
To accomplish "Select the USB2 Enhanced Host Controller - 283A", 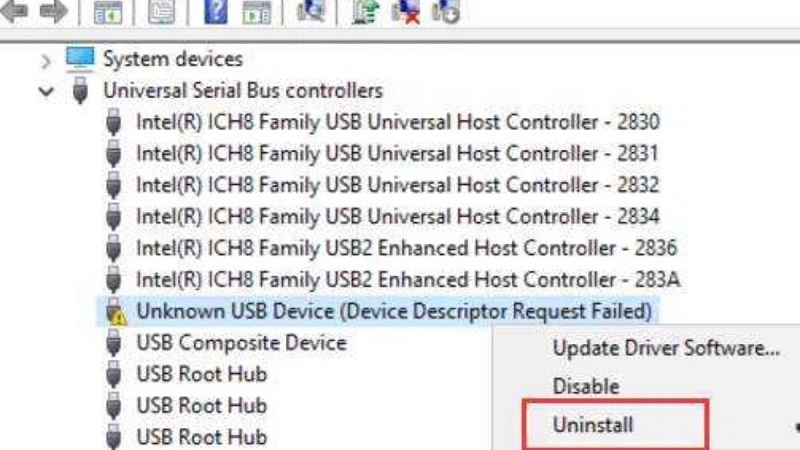I will (x=408, y=279).
